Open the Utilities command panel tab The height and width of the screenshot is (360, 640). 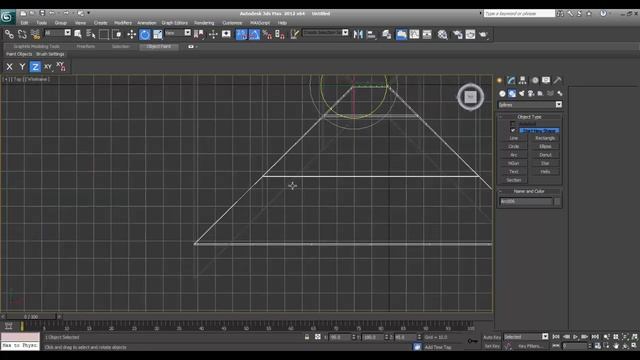(558, 80)
